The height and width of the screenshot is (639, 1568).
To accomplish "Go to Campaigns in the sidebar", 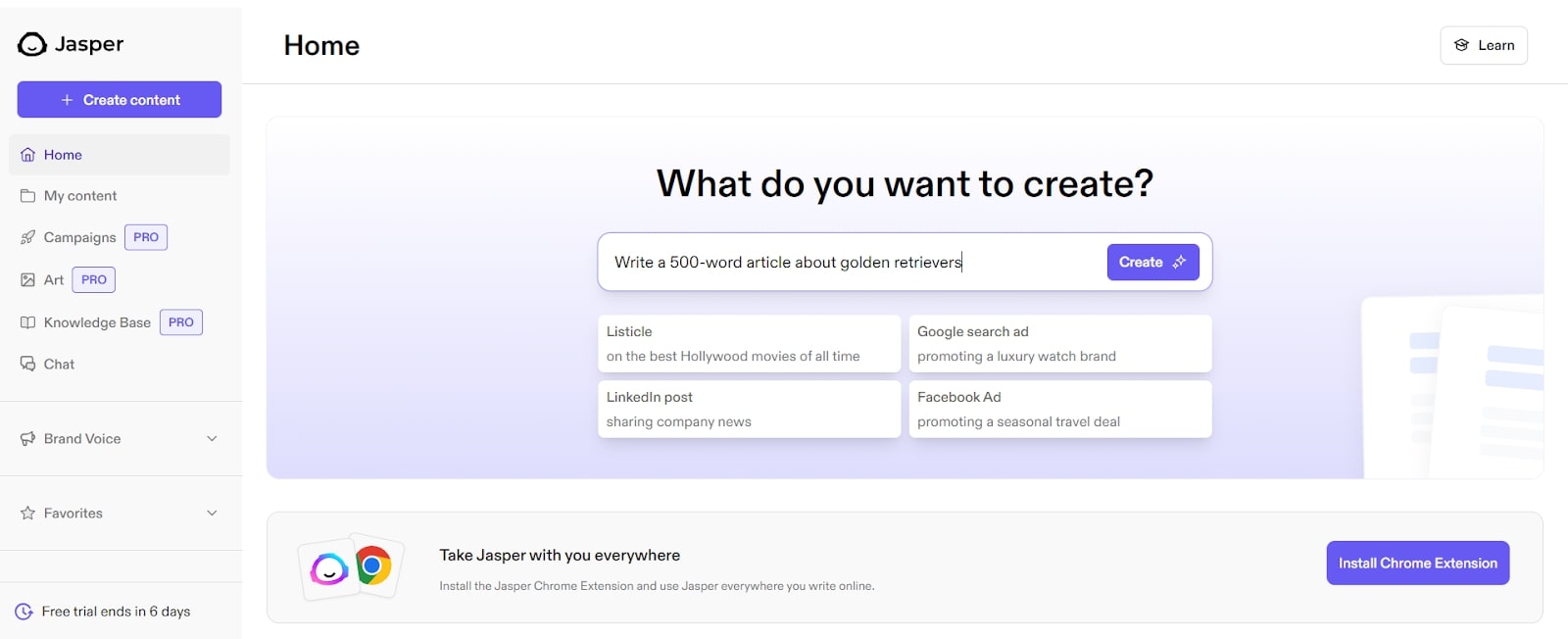I will [x=79, y=237].
